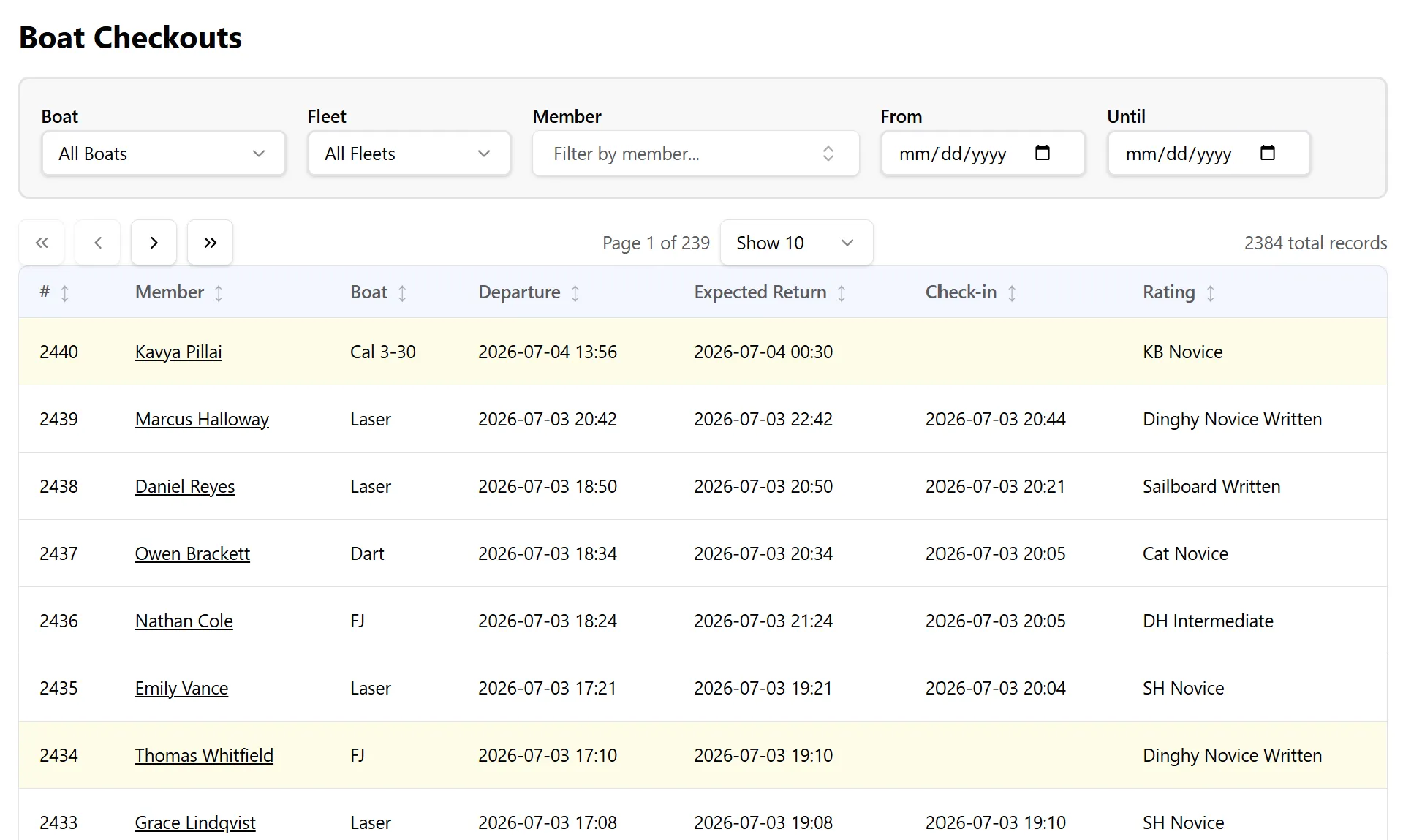This screenshot has height=840, width=1403.
Task: Select the Dart boat cell
Action: [367, 554]
